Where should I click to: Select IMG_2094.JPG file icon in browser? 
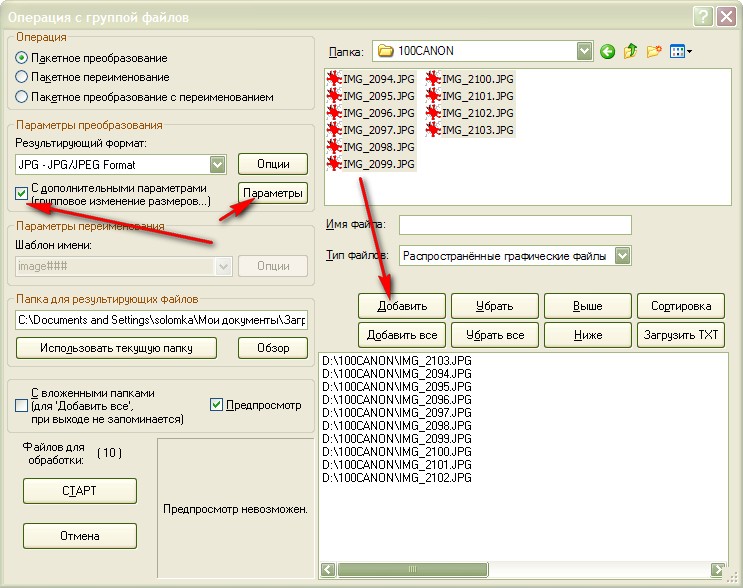coord(333,79)
